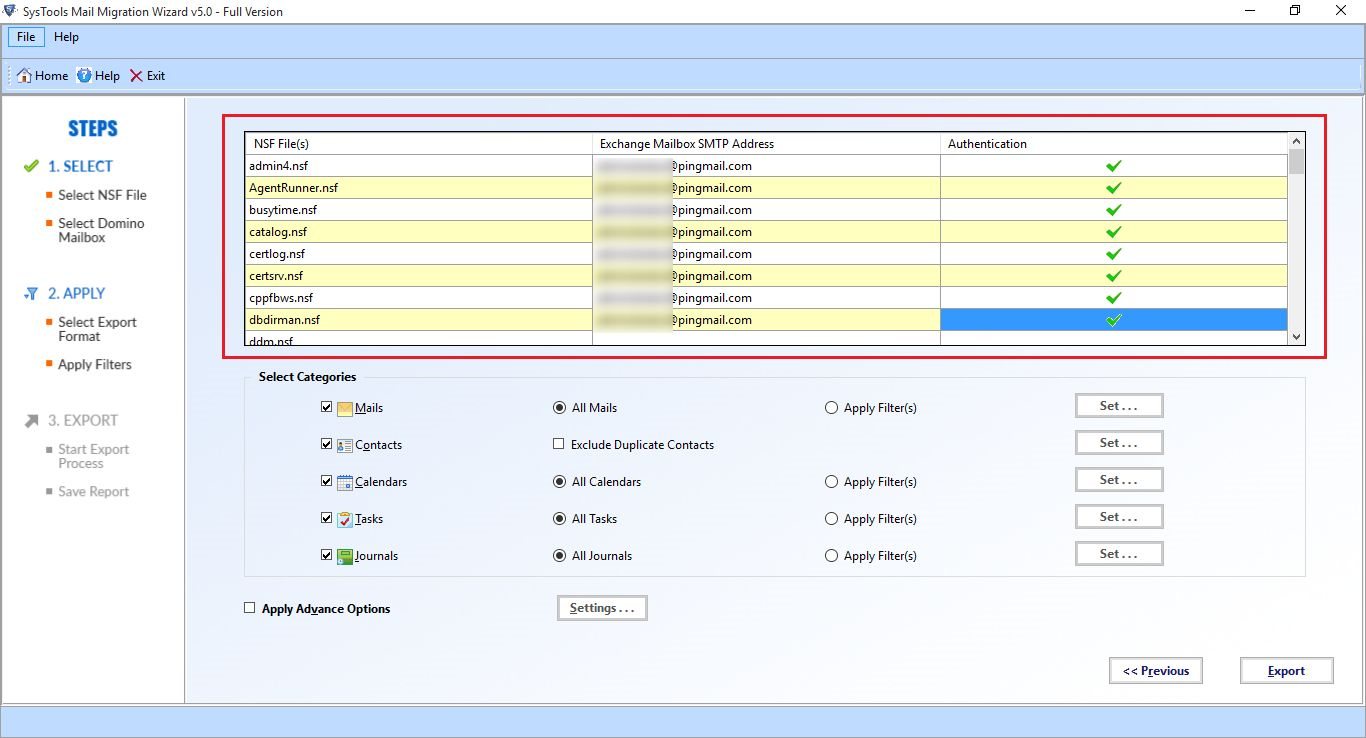Enable Exclude Duplicate Contacts checkbox
1366x738 pixels.
point(559,445)
